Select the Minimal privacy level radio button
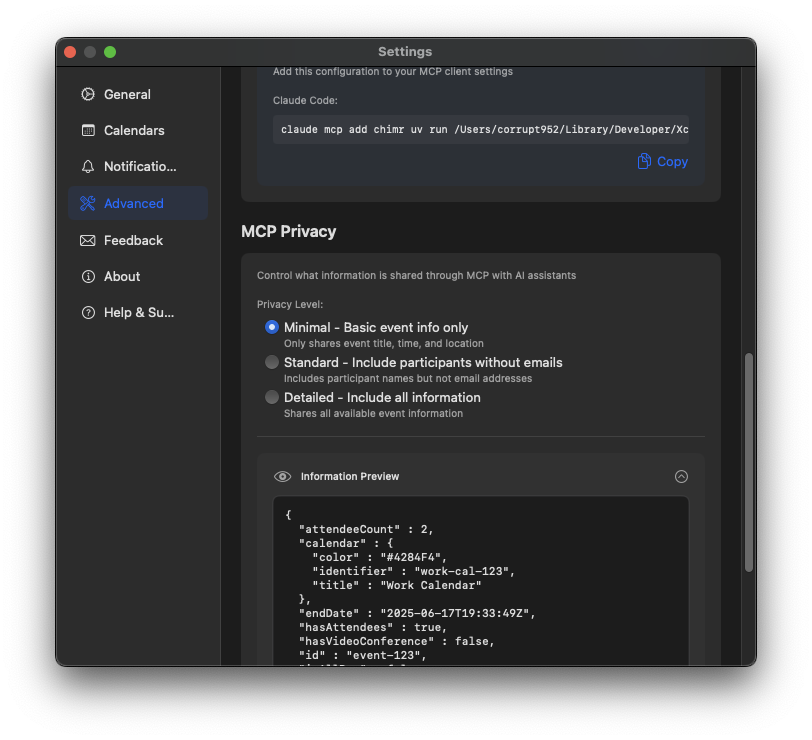This screenshot has width=812, height=740. [x=271, y=327]
